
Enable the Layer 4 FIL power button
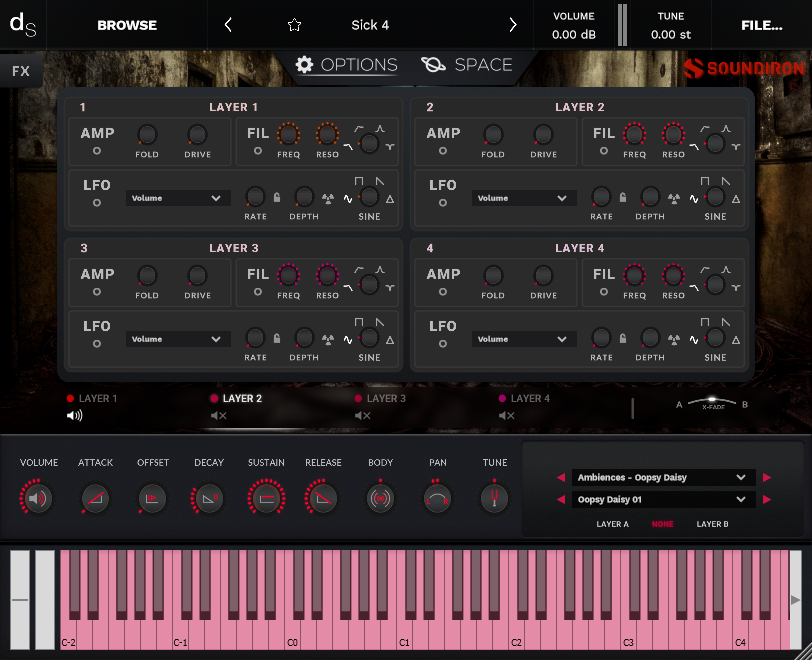tap(603, 292)
